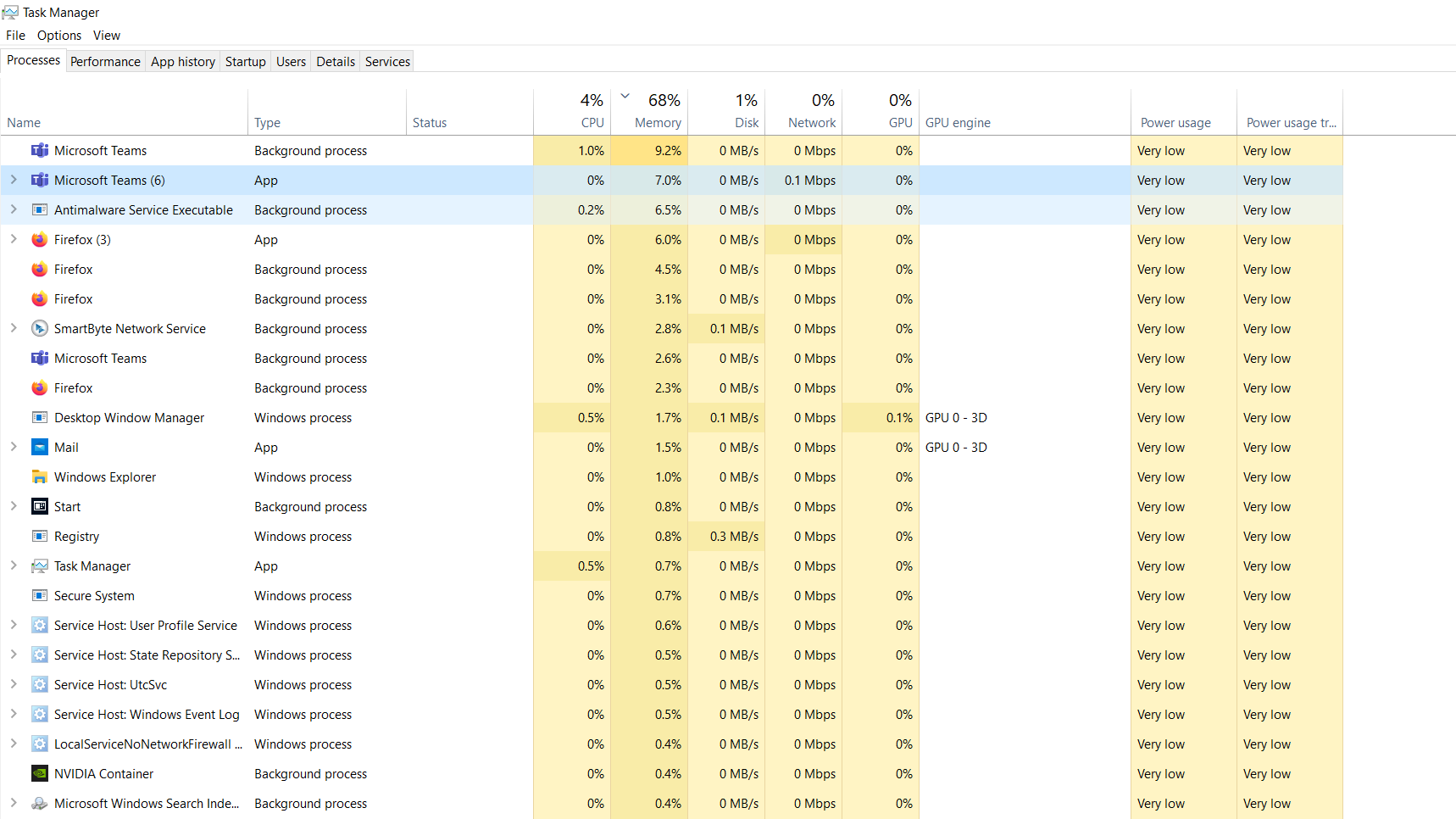The width and height of the screenshot is (1456, 819).
Task: Sort by the Network column header
Action: click(803, 112)
